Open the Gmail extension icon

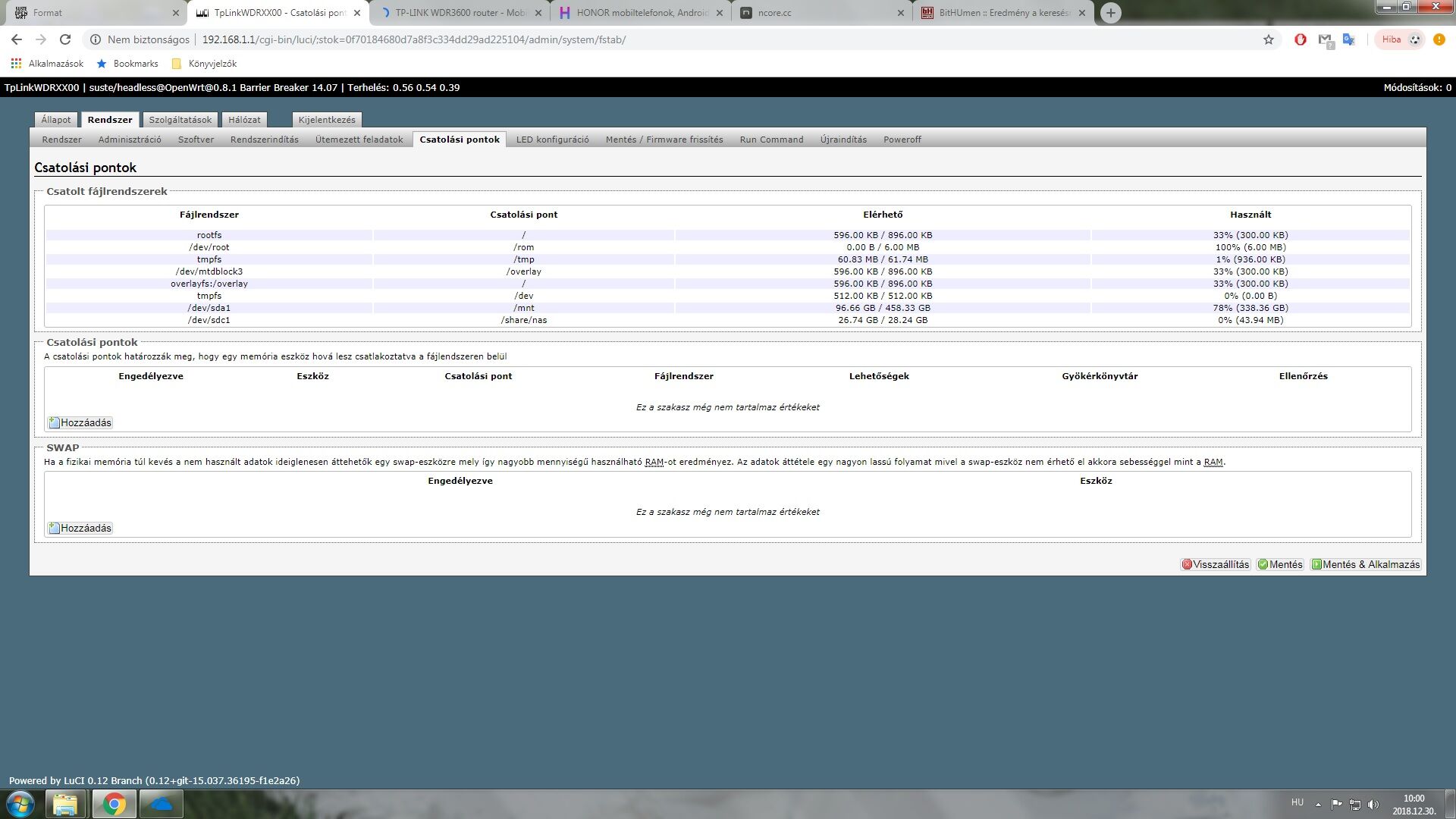pos(1326,39)
